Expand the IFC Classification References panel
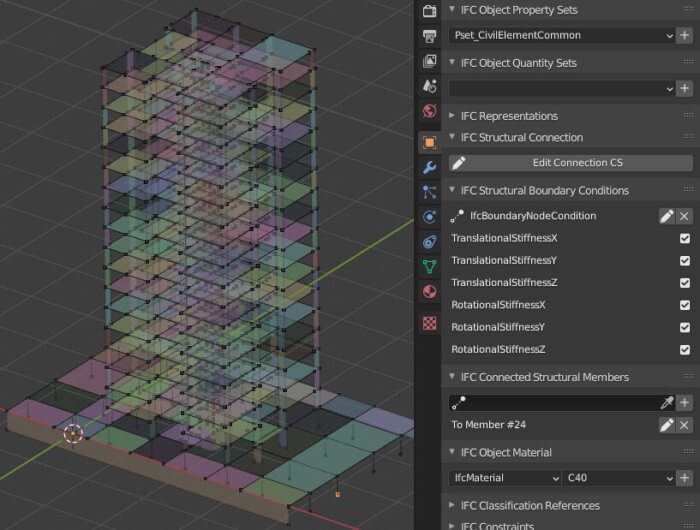 (x=452, y=505)
